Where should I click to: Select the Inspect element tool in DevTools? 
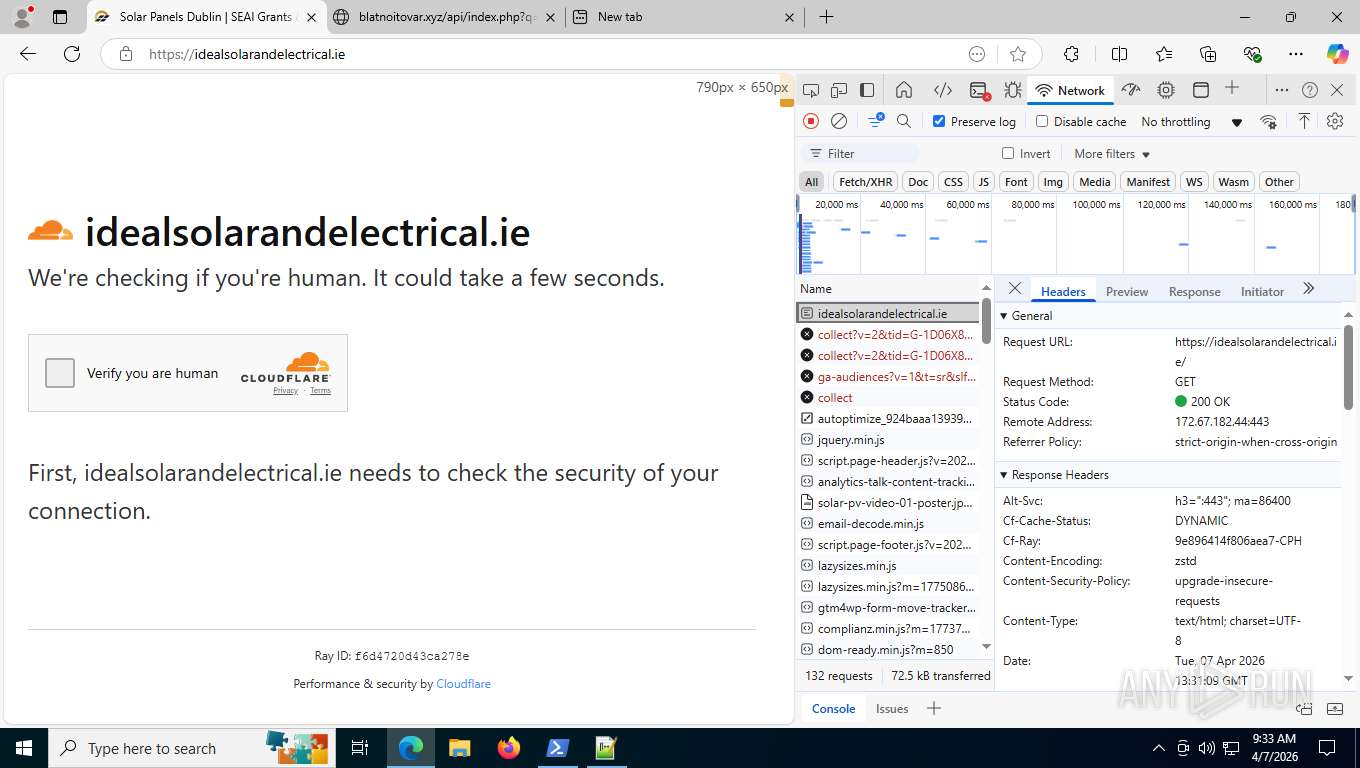pyautogui.click(x=811, y=90)
